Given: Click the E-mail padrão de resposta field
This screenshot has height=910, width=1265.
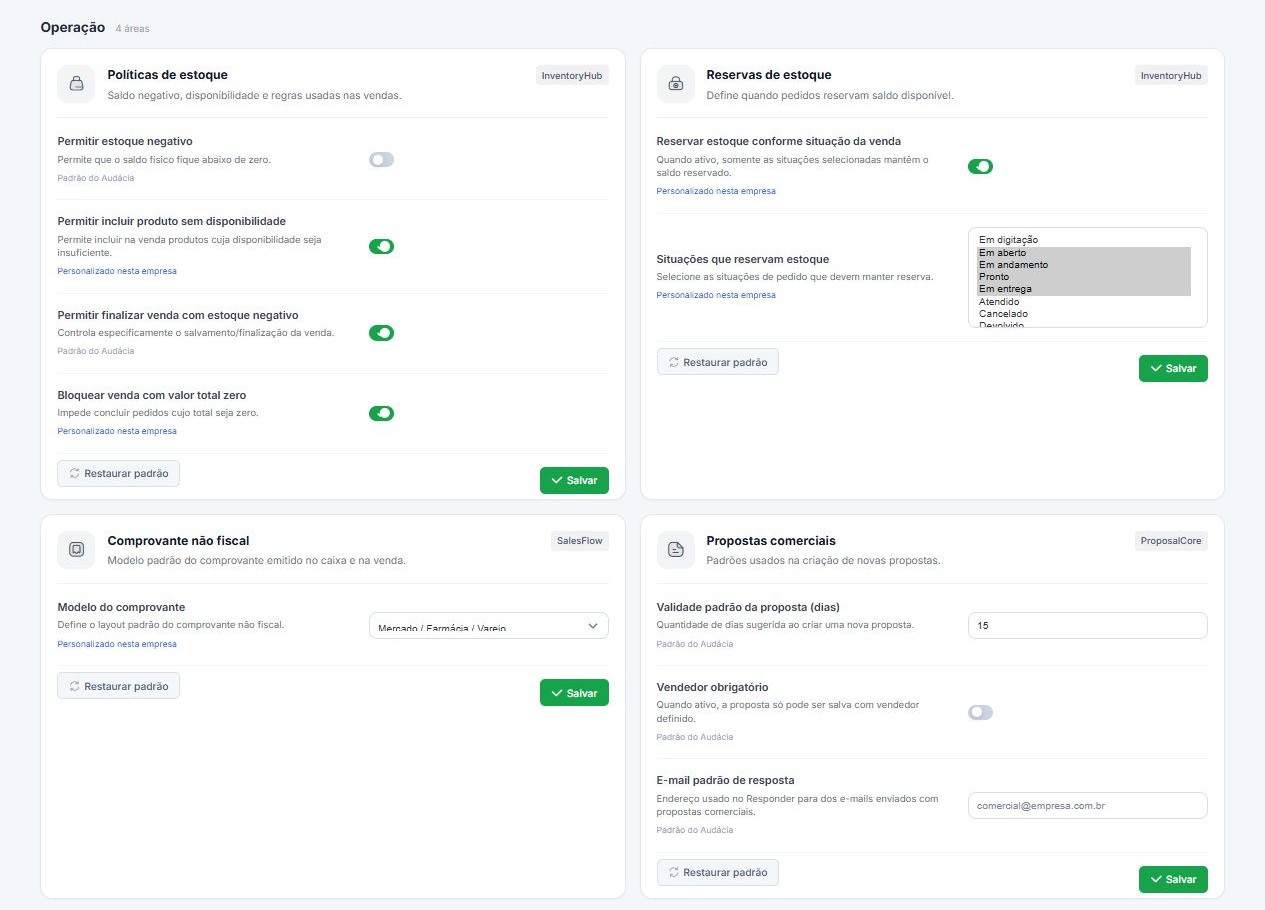Looking at the screenshot, I should tap(1088, 805).
